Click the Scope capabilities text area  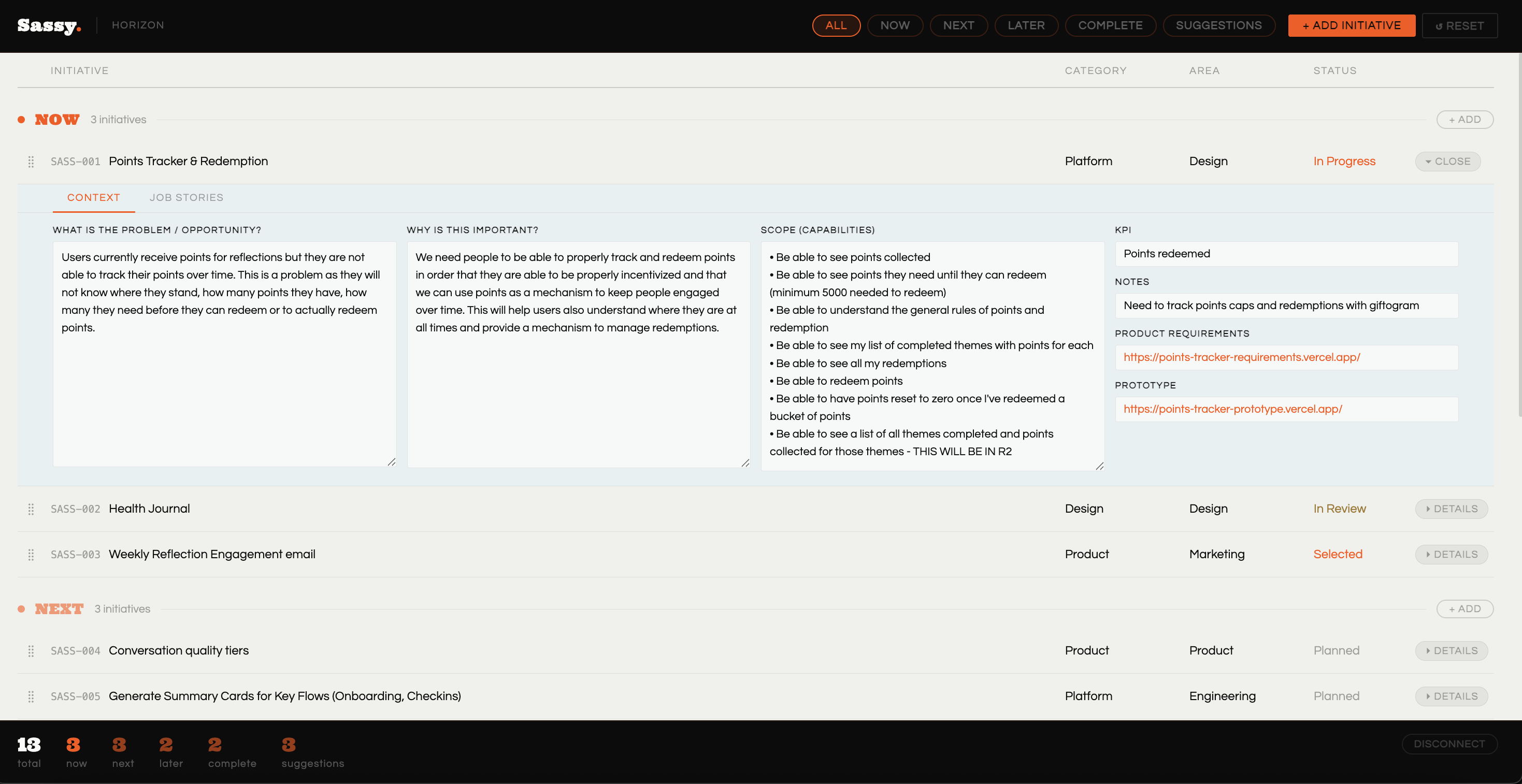pyautogui.click(x=932, y=356)
